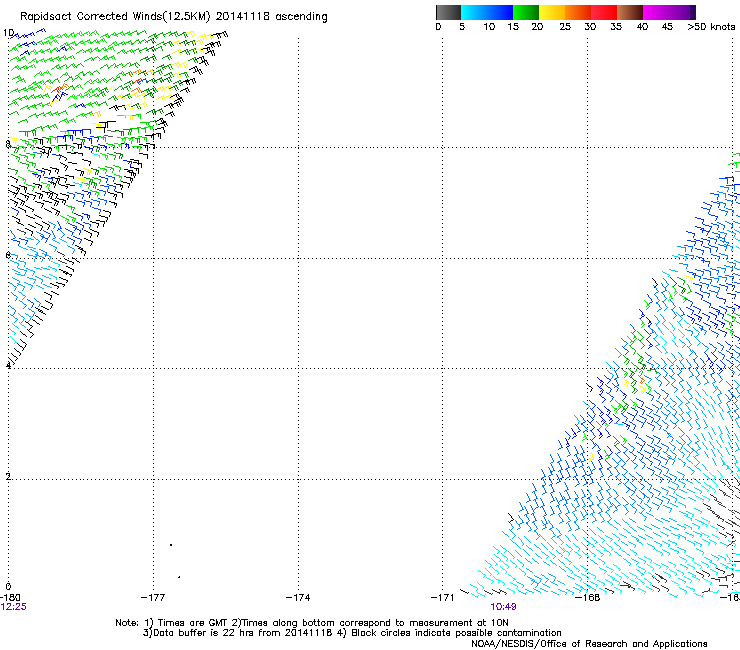740x650 pixels.
Task: Click the '25' legend scale label
Action: pos(565,27)
